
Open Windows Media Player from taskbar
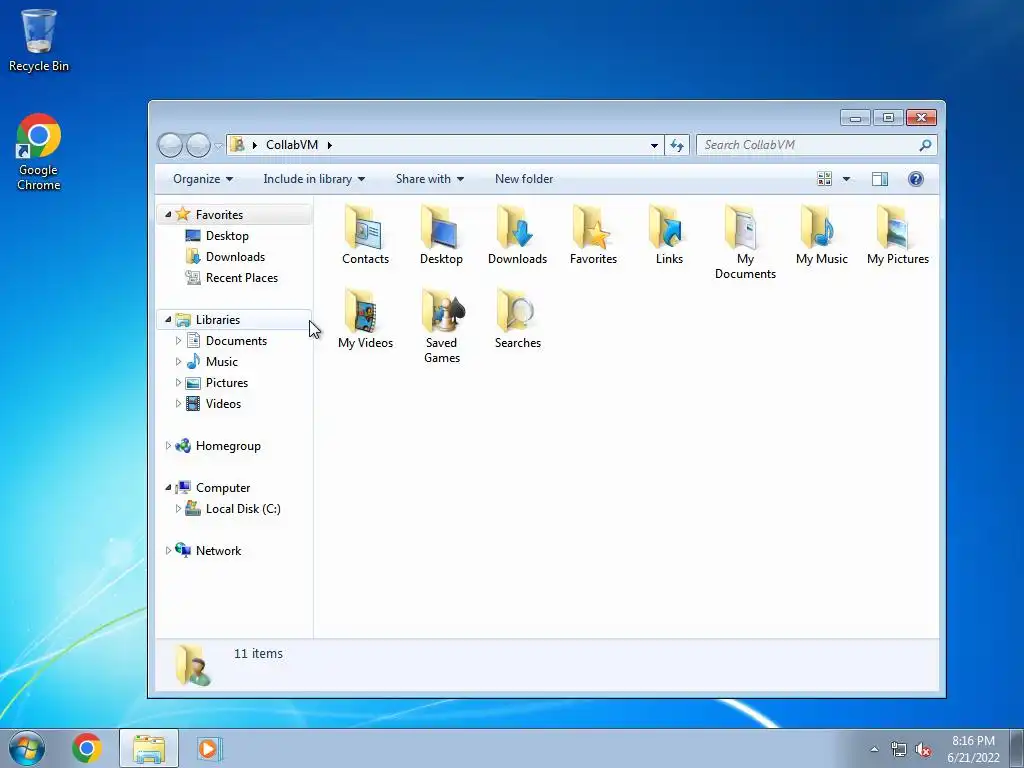click(x=210, y=748)
